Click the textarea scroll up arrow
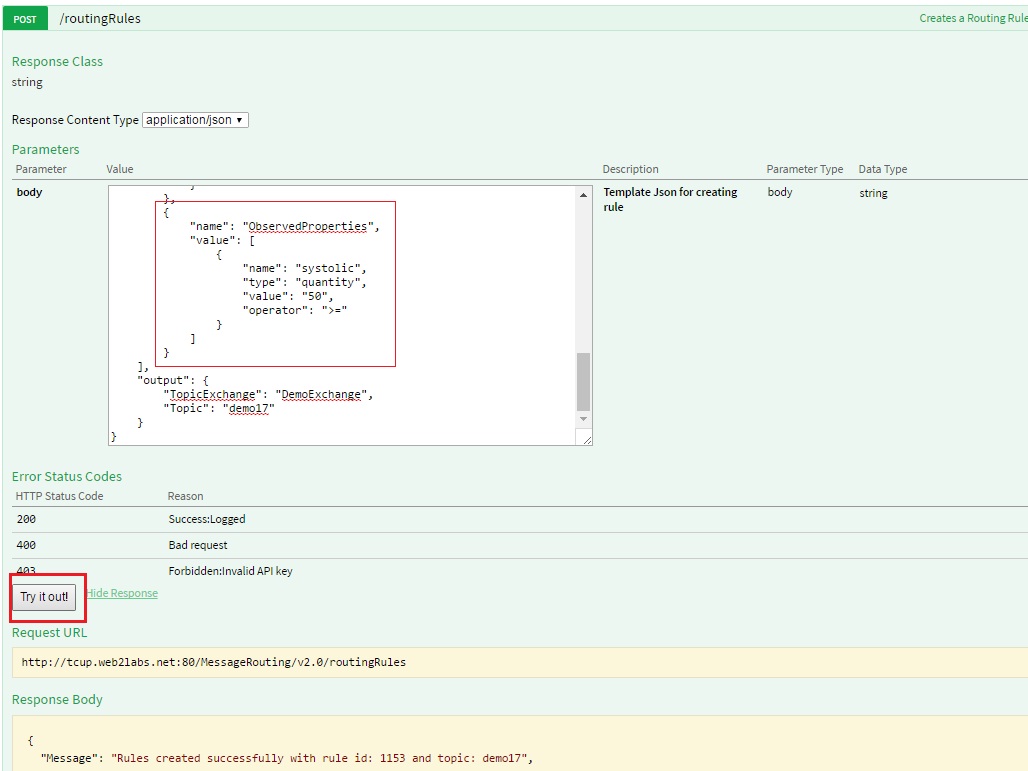This screenshot has height=771, width=1028. 583,195
